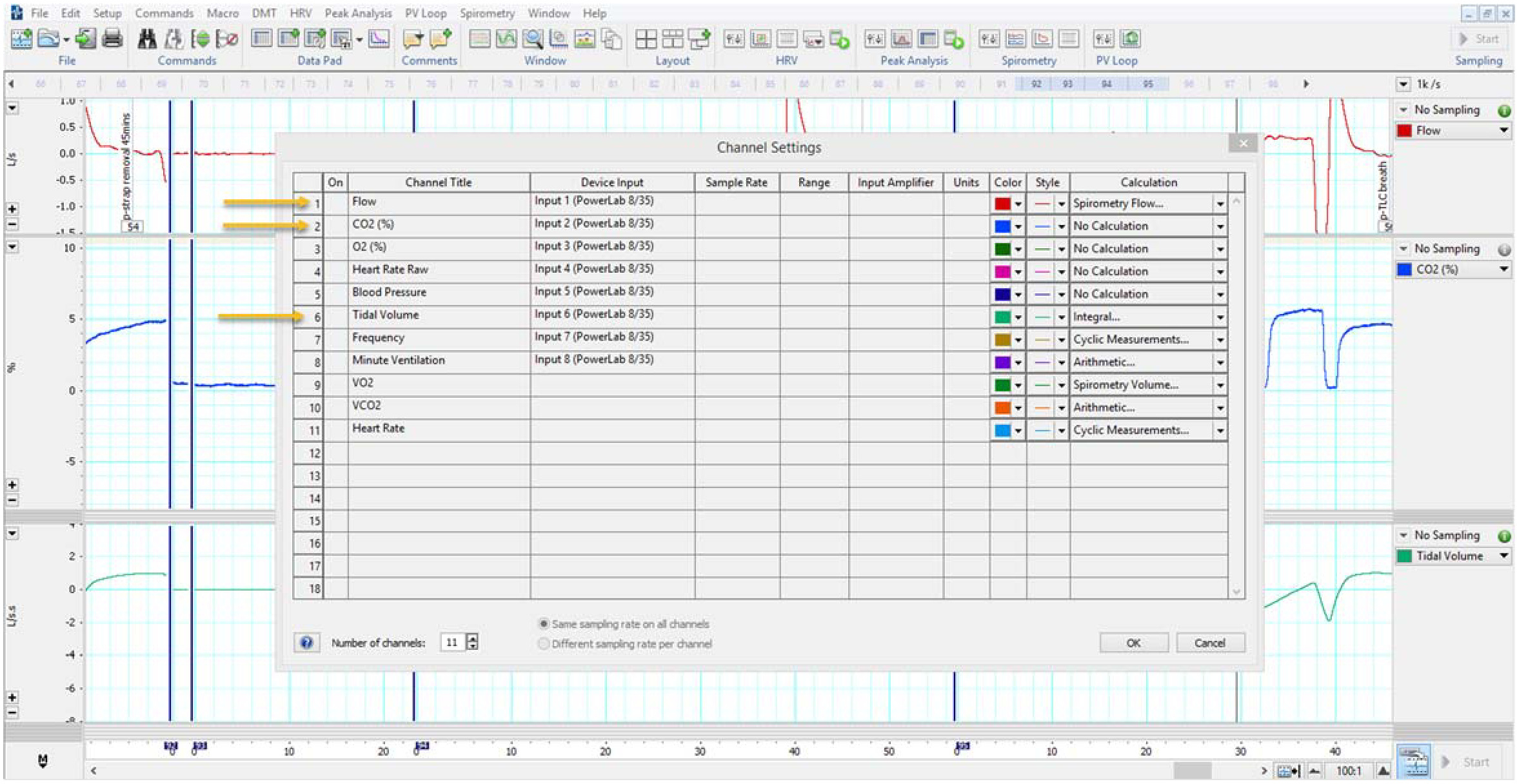1517x784 pixels.
Task: Toggle the On cell for Flow channel
Action: [335, 204]
